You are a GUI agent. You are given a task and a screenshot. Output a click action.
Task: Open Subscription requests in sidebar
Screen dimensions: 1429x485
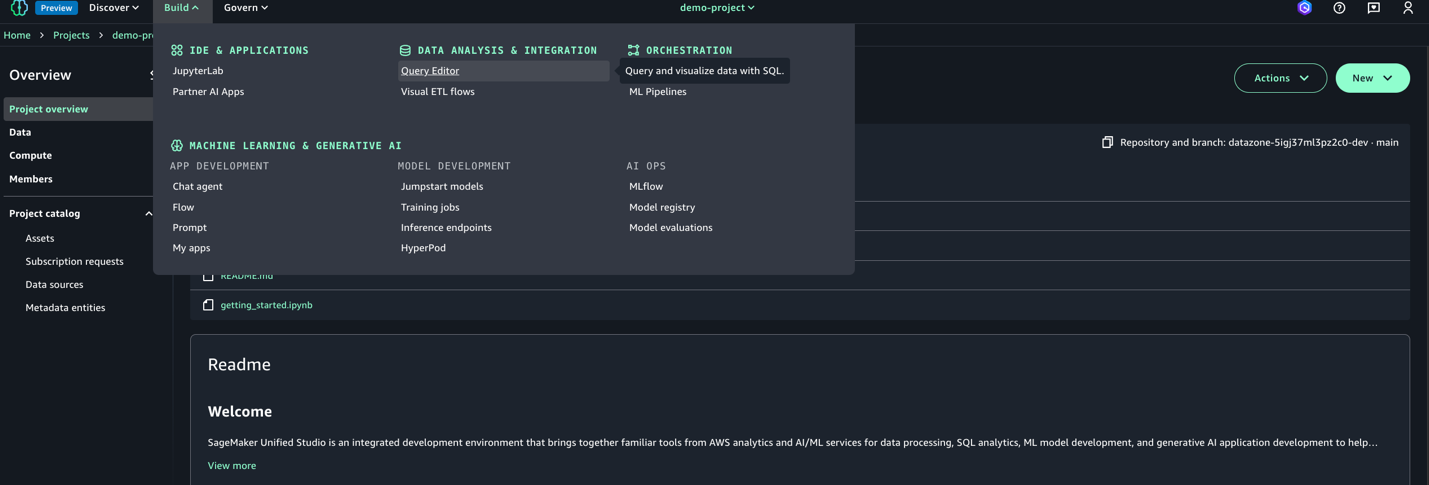[74, 262]
